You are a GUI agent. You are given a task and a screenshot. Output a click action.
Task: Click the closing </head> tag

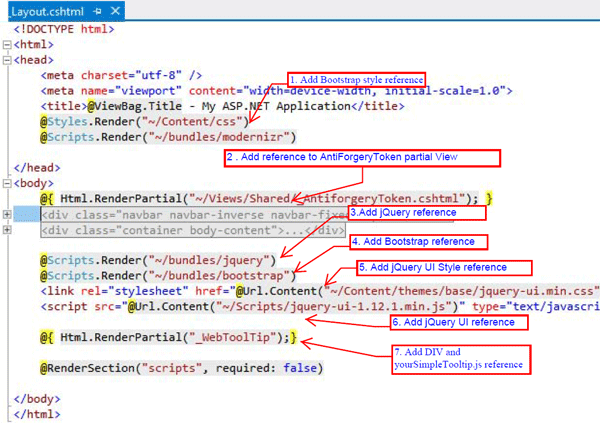coord(37,168)
